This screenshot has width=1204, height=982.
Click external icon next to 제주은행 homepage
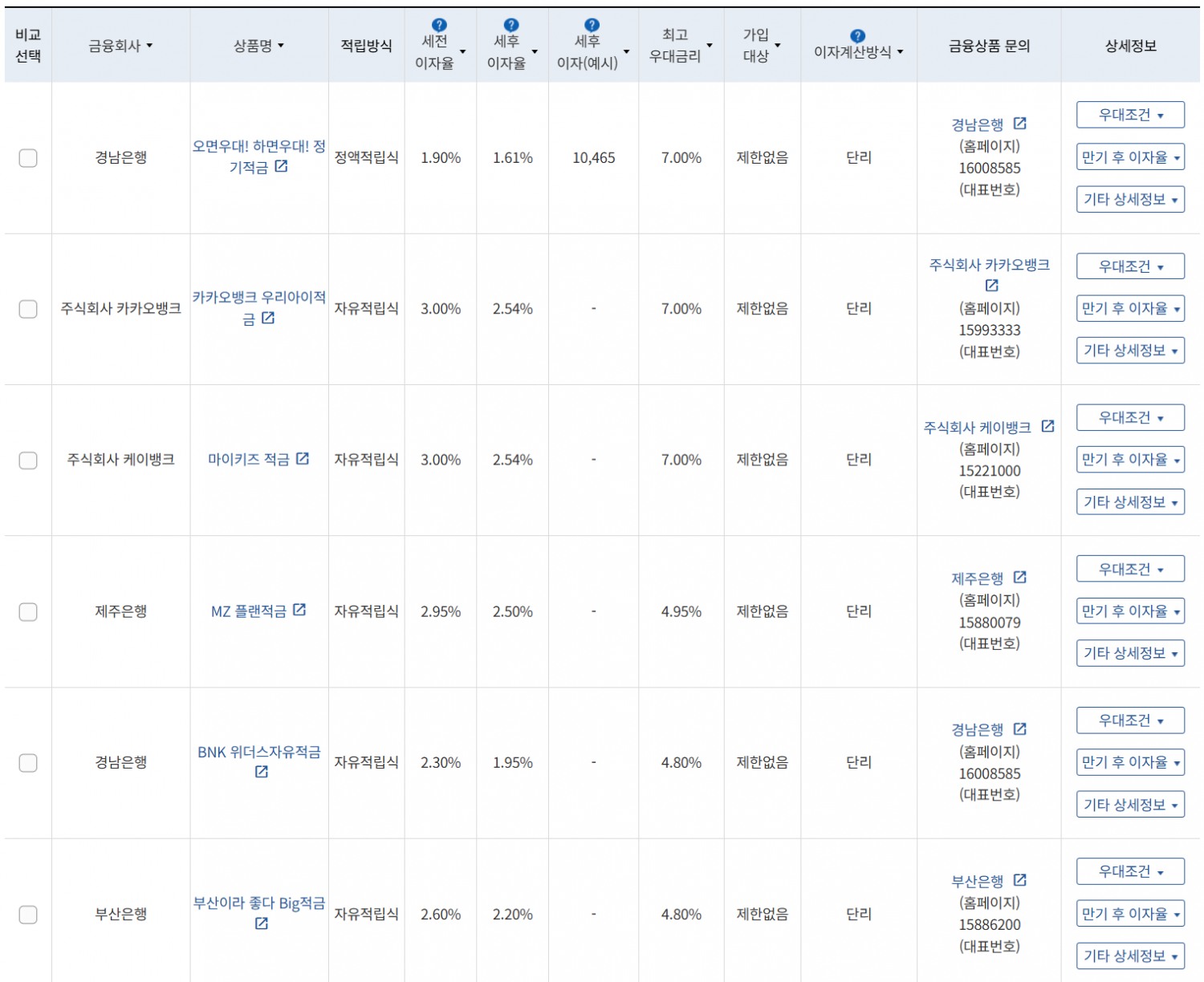[1020, 578]
